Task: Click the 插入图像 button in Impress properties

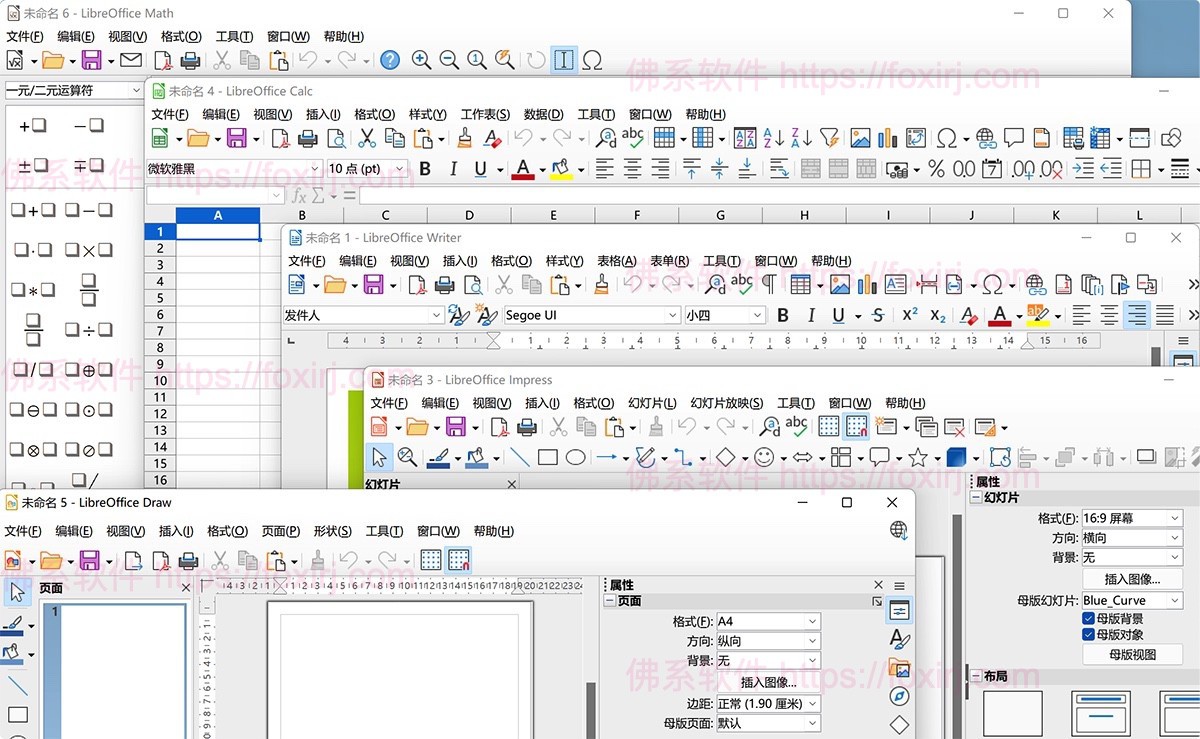Action: (x=1131, y=579)
